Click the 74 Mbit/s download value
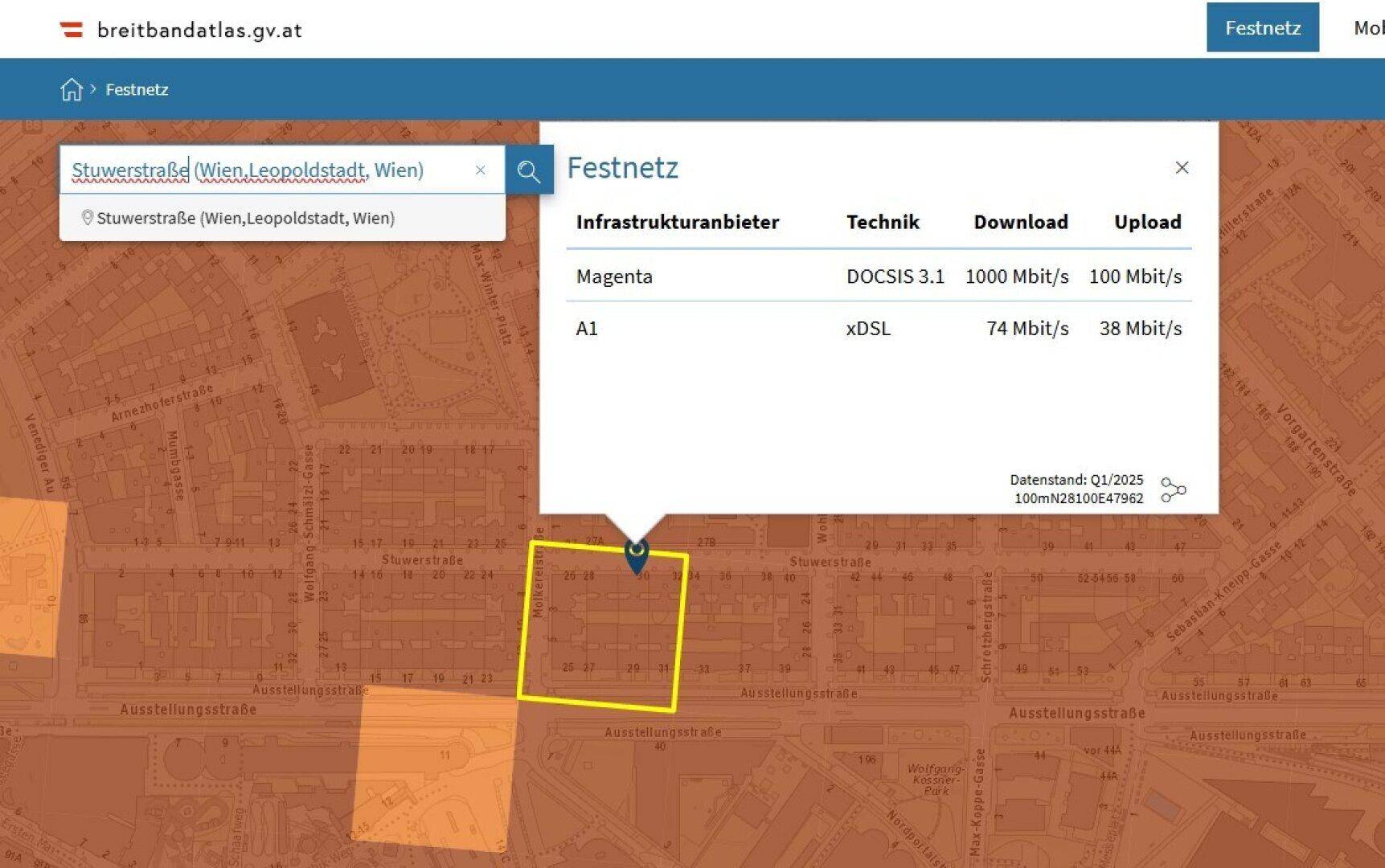 click(x=1027, y=329)
